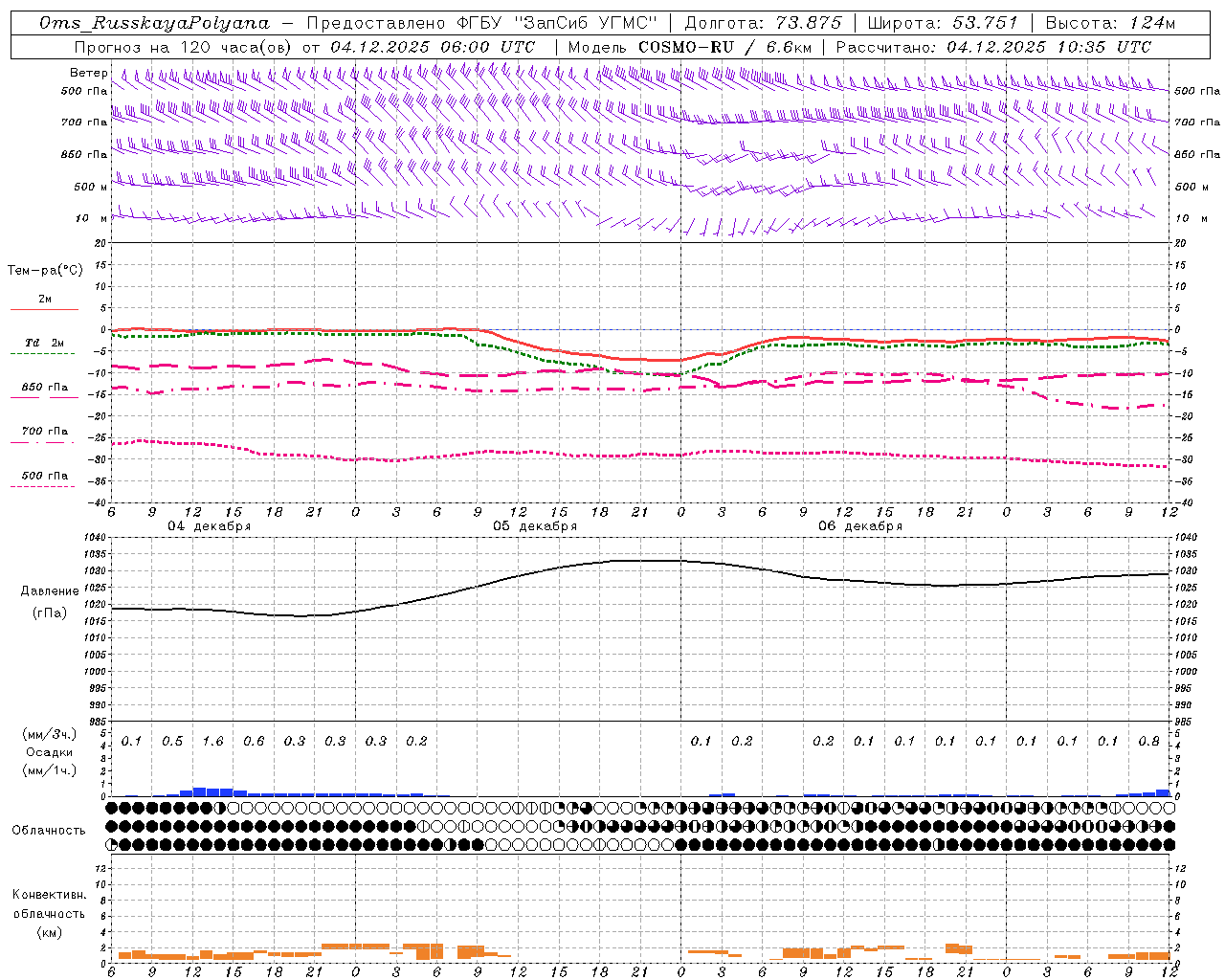Click the red solid line sample under '2м'

click(x=44, y=309)
